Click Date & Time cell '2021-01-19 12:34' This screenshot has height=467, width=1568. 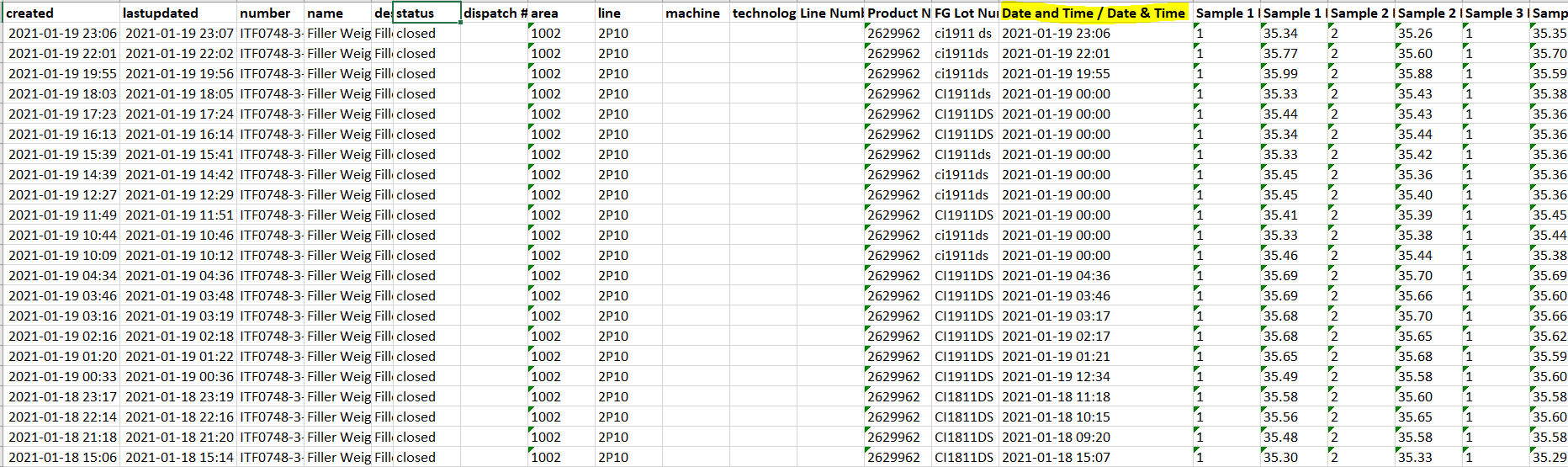coord(1096,376)
